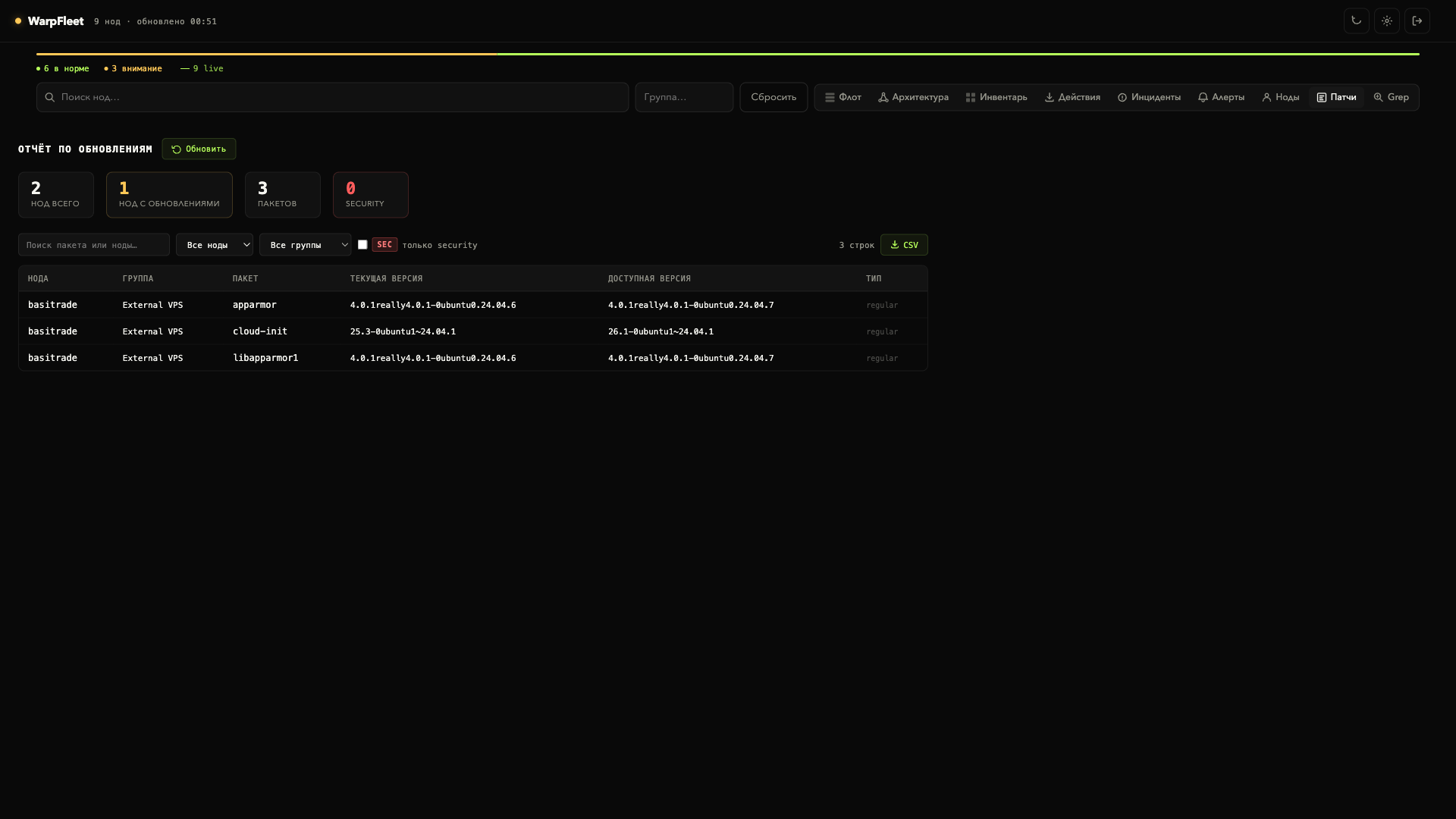Click the ОТЧЁТ ПО ОБНОВЛЕНИЯМ heading
1456x819 pixels.
pos(85,149)
